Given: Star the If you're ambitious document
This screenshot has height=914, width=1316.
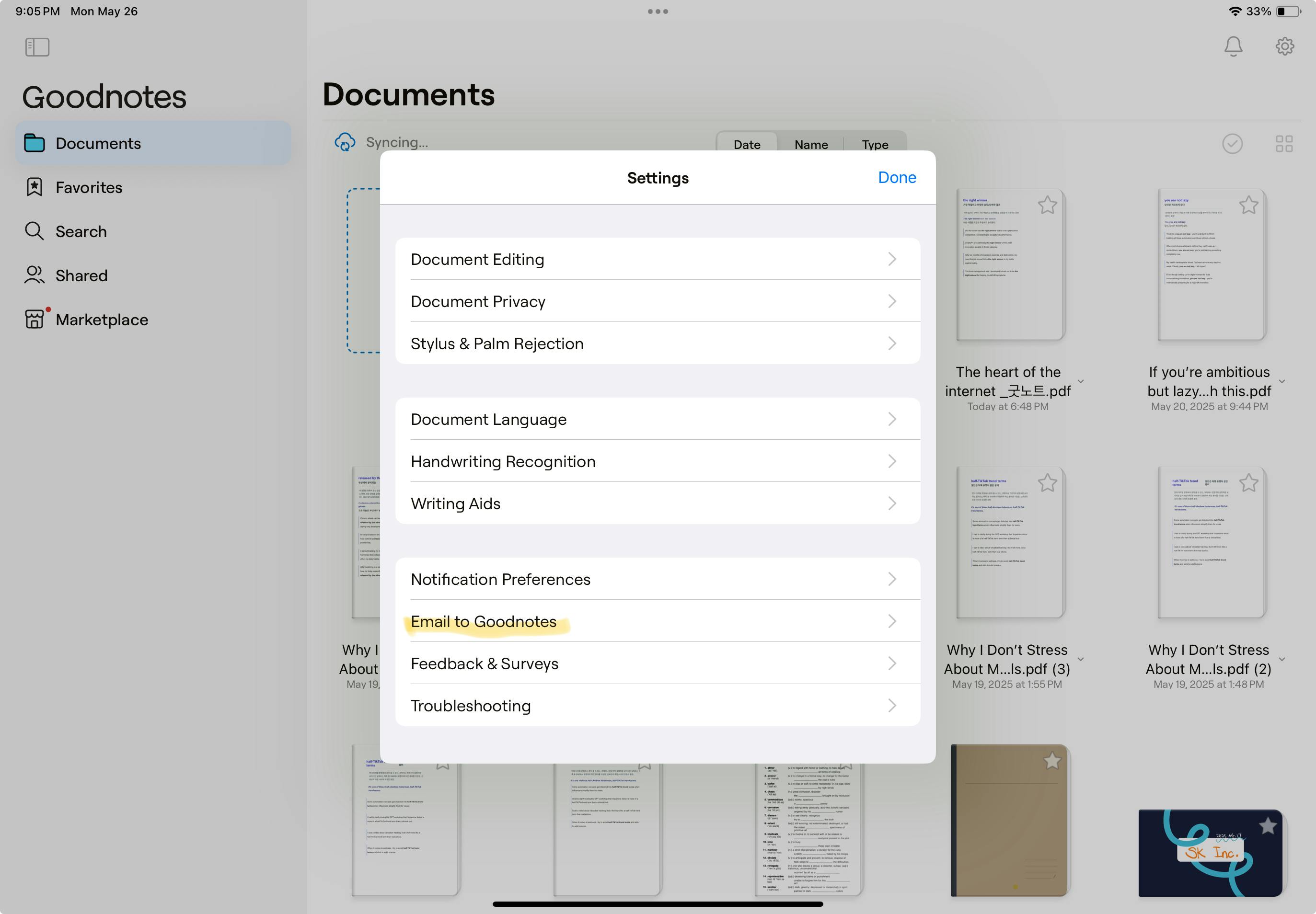Looking at the screenshot, I should tap(1248, 205).
